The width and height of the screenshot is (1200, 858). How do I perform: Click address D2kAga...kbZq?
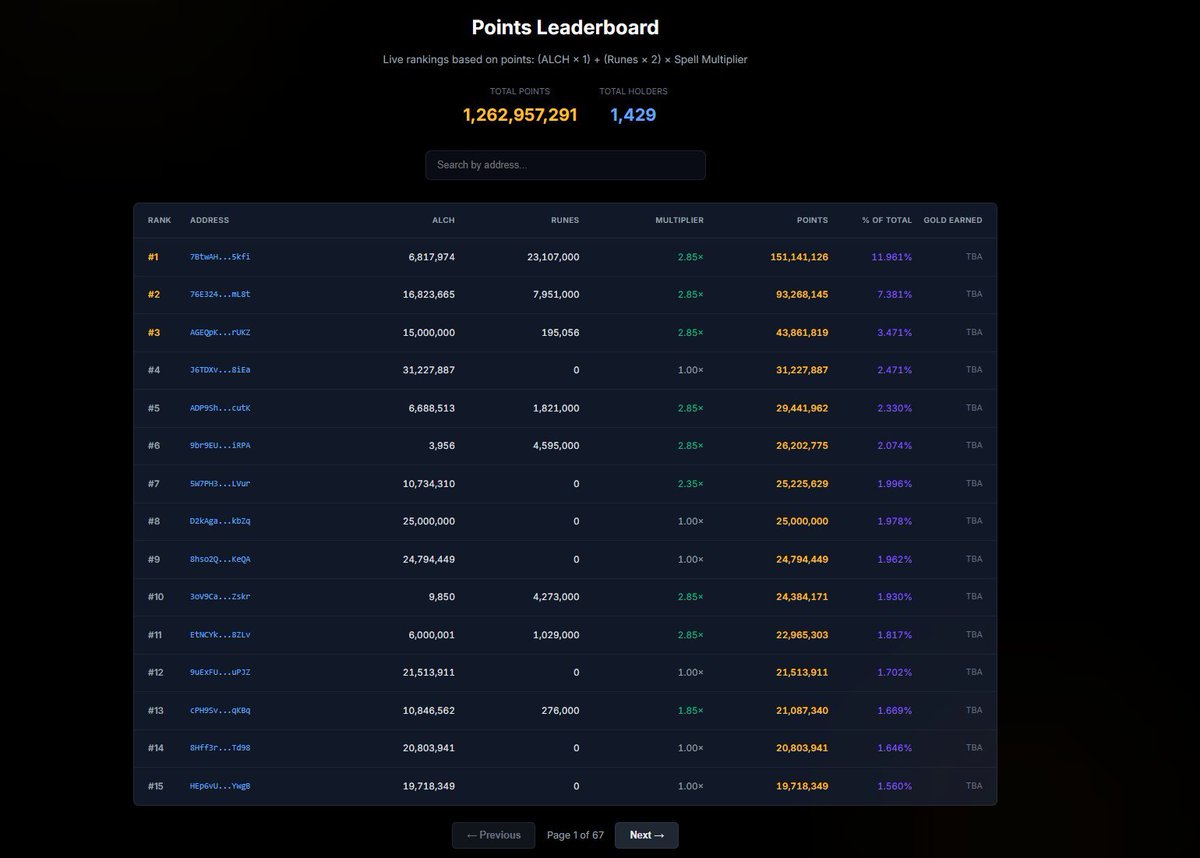click(220, 521)
